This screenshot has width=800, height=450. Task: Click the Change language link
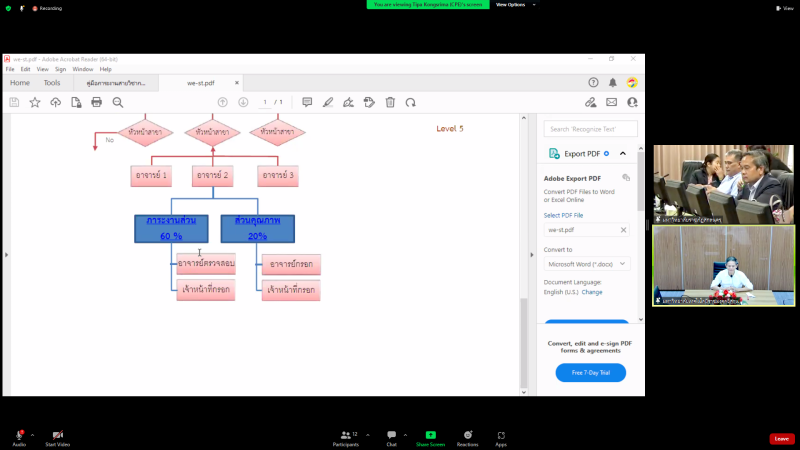(593, 292)
